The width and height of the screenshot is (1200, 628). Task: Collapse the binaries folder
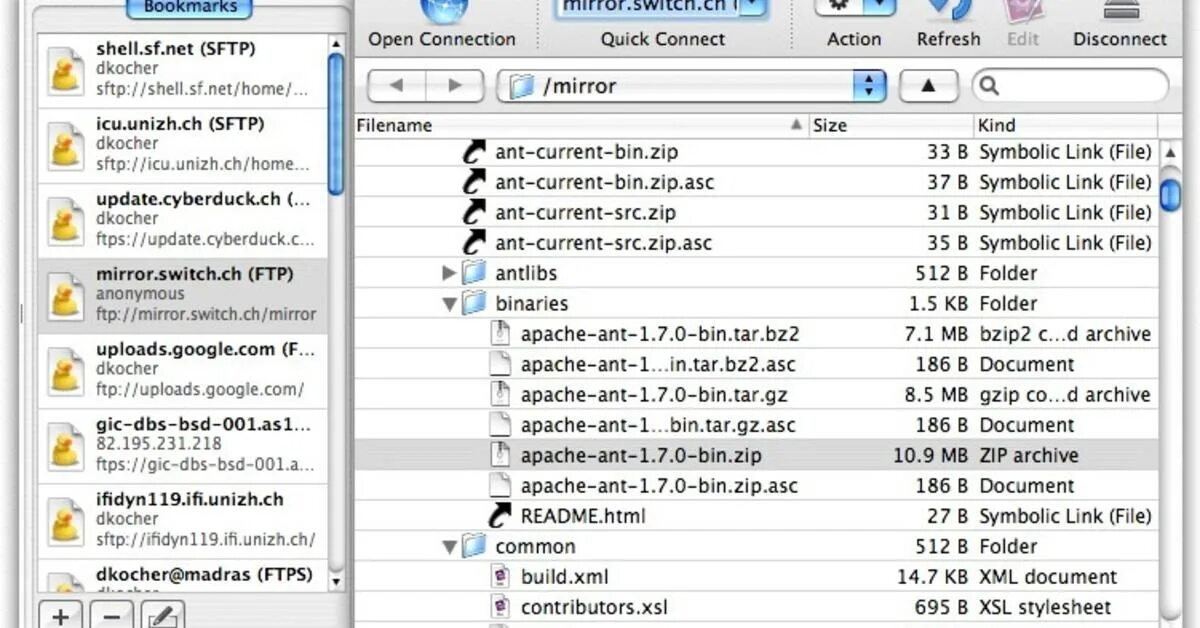(449, 304)
